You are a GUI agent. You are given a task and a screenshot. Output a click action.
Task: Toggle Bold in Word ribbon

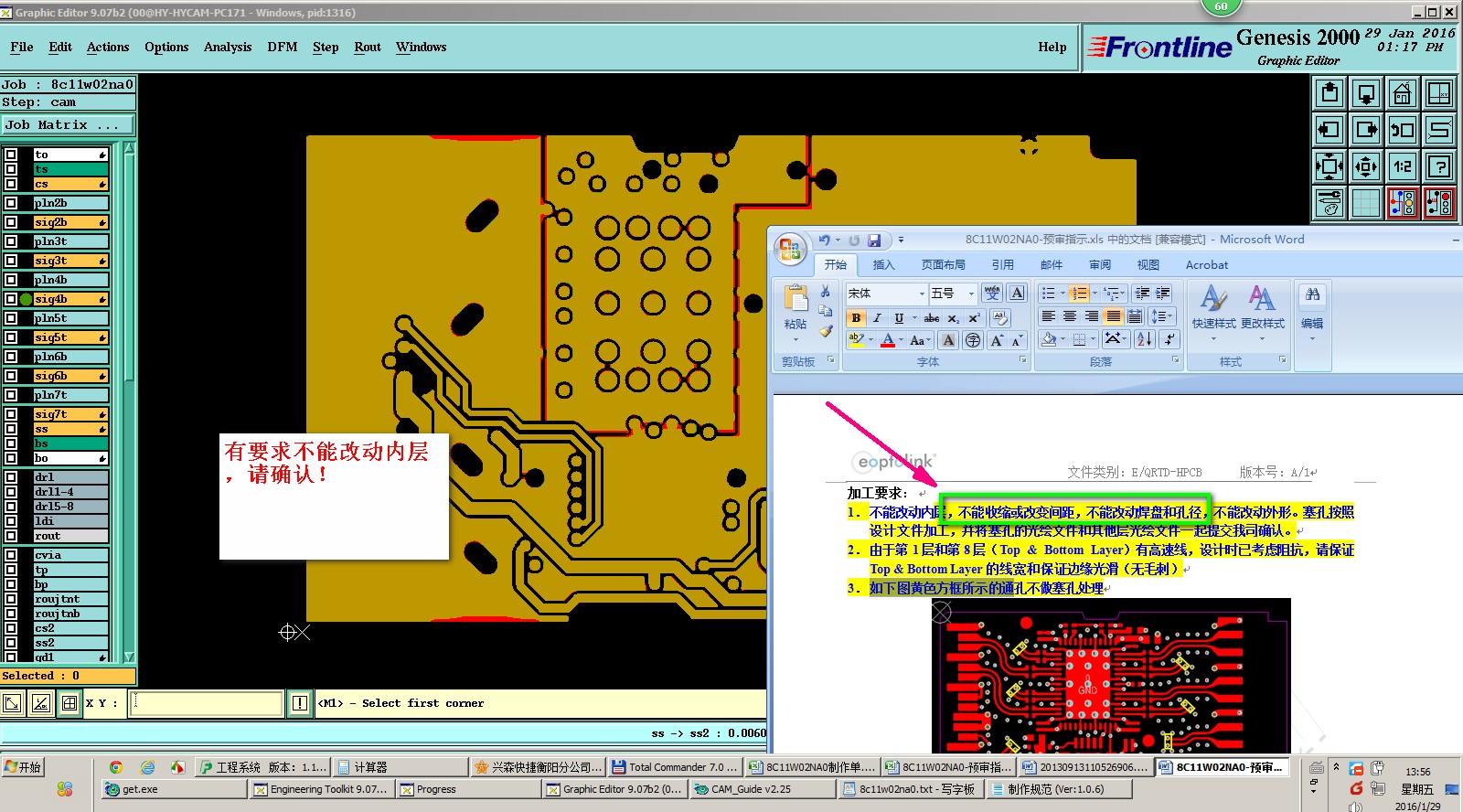point(856,318)
